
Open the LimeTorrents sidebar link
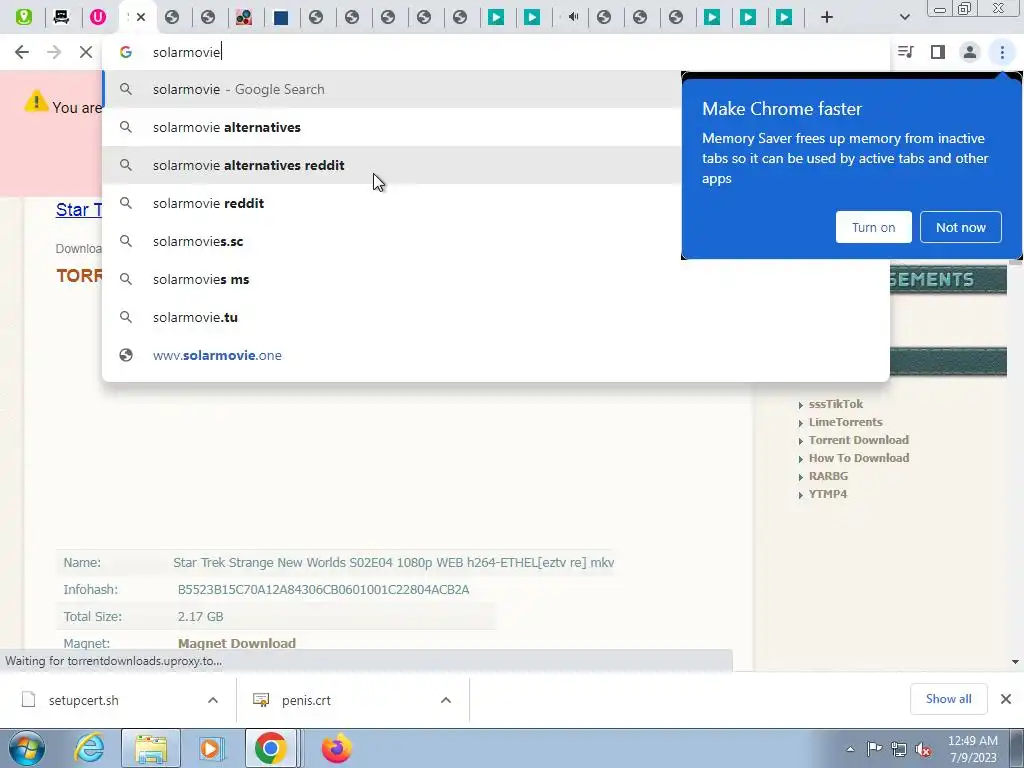(845, 423)
